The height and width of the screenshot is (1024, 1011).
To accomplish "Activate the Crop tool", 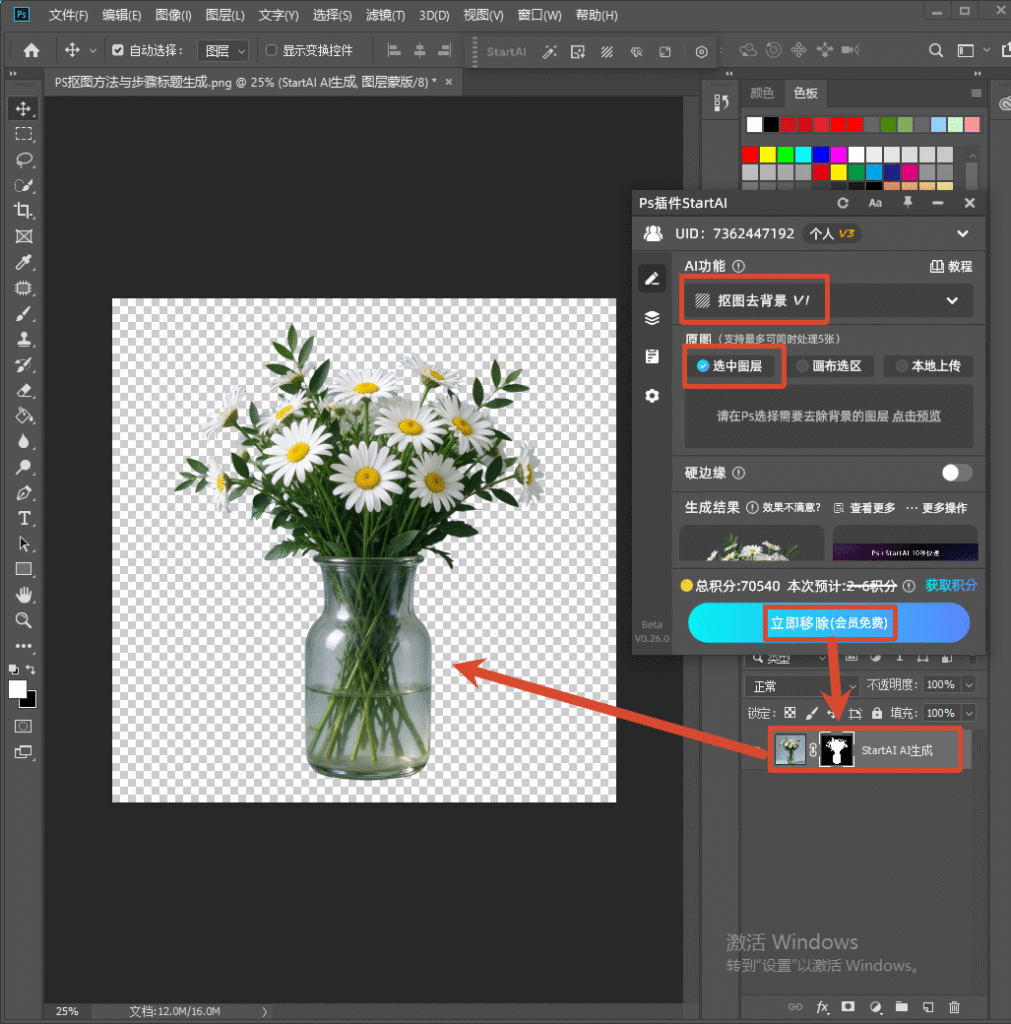I will point(24,210).
